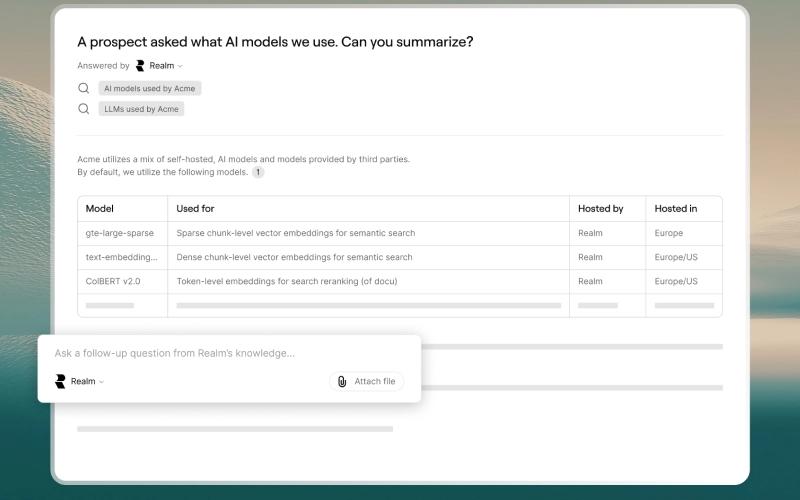Viewport: 800px width, 500px height.
Task: Click the paperclip icon in Attach file
Action: 342,382
